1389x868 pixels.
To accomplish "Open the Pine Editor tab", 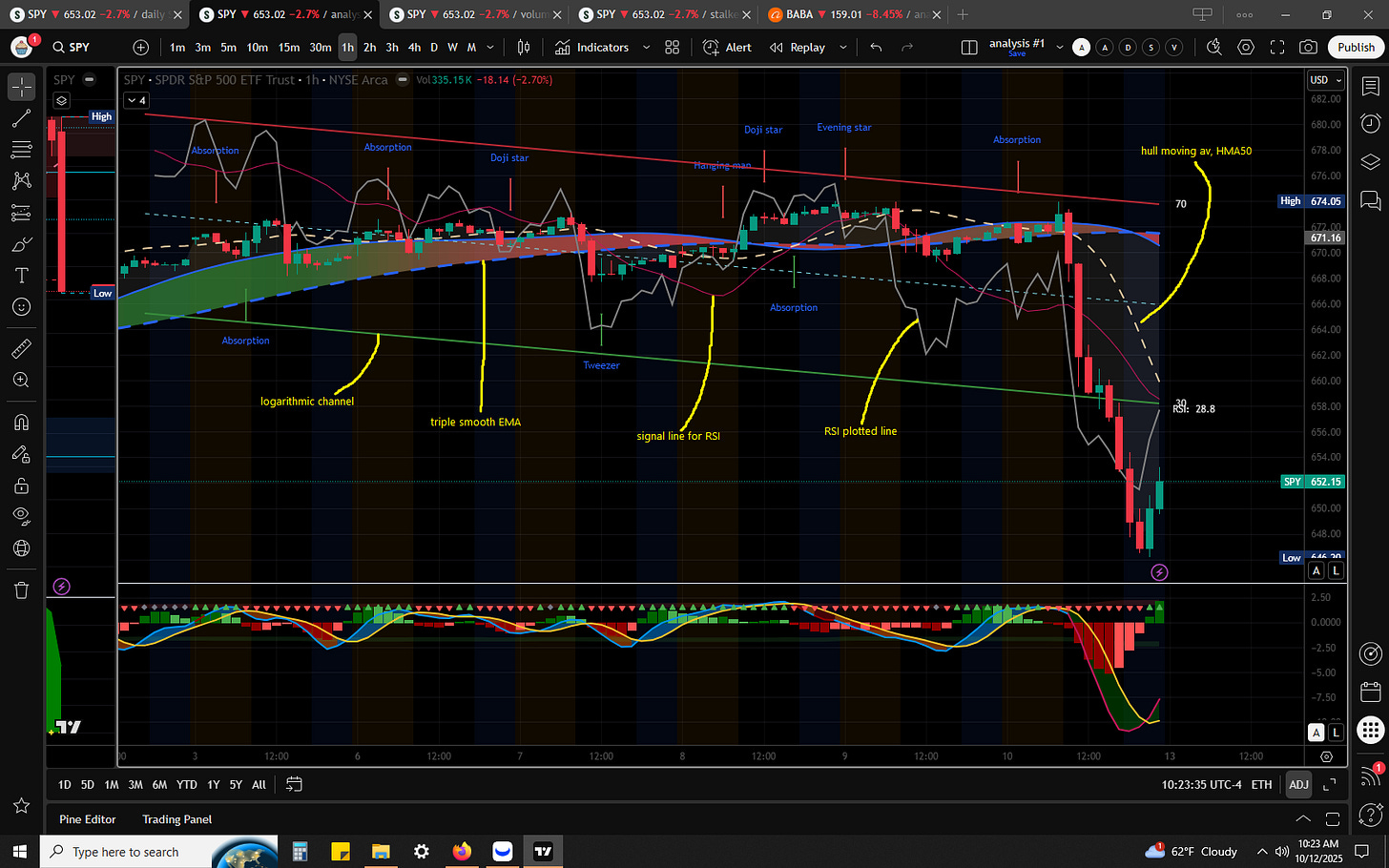I will [88, 819].
